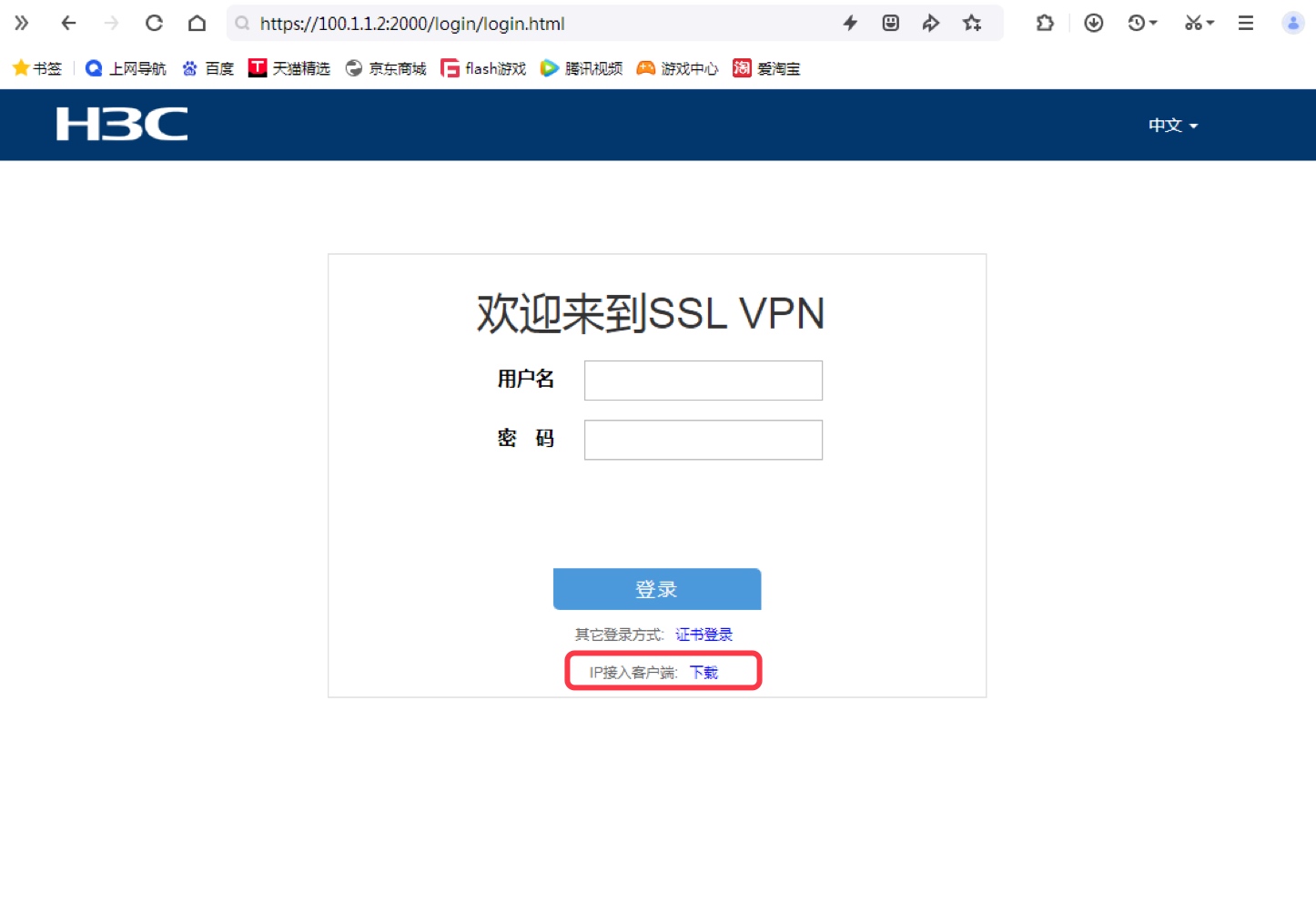Screen dimensions: 1316x914
Task: Click 下载 link for IP client
Action: point(704,672)
